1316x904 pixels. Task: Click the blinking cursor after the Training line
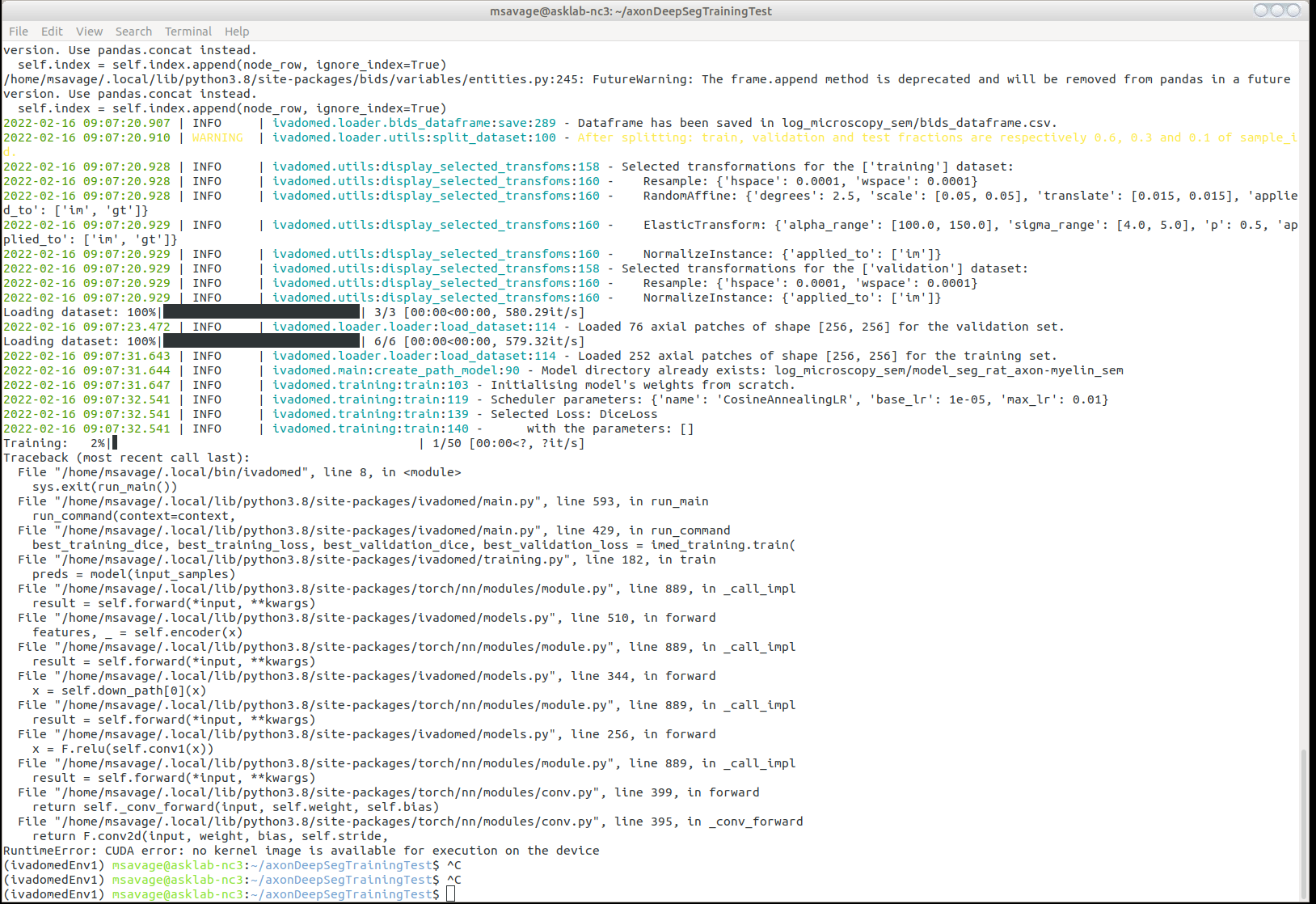(x=114, y=442)
